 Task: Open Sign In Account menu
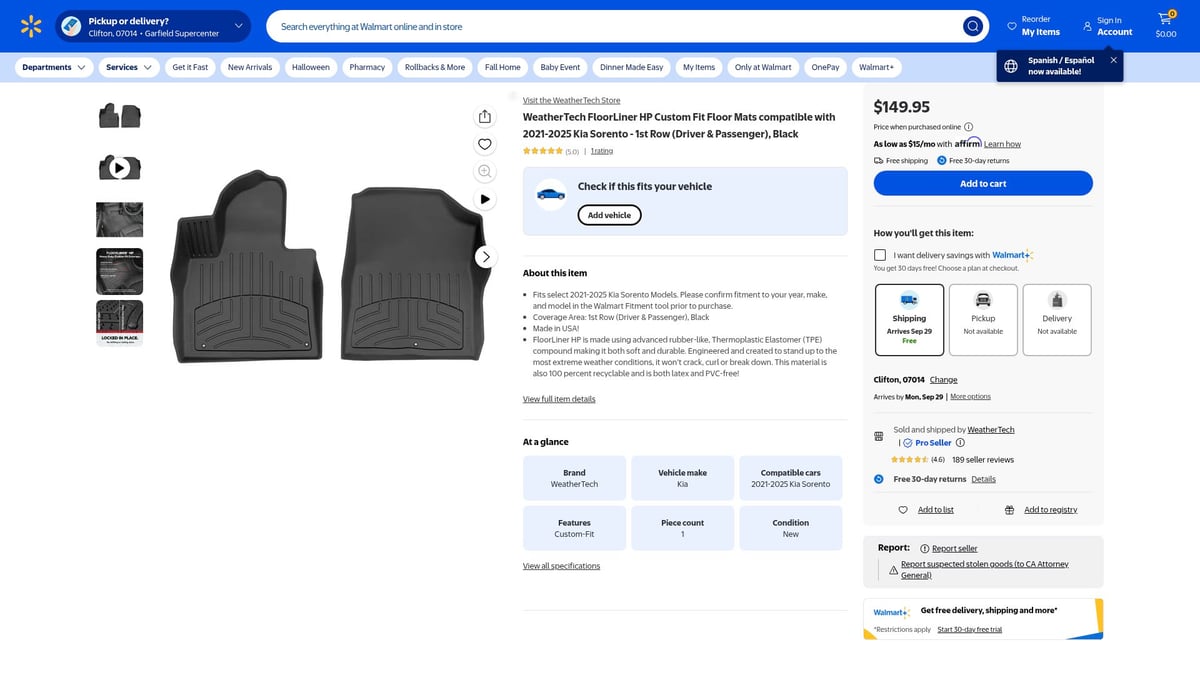(x=1108, y=26)
